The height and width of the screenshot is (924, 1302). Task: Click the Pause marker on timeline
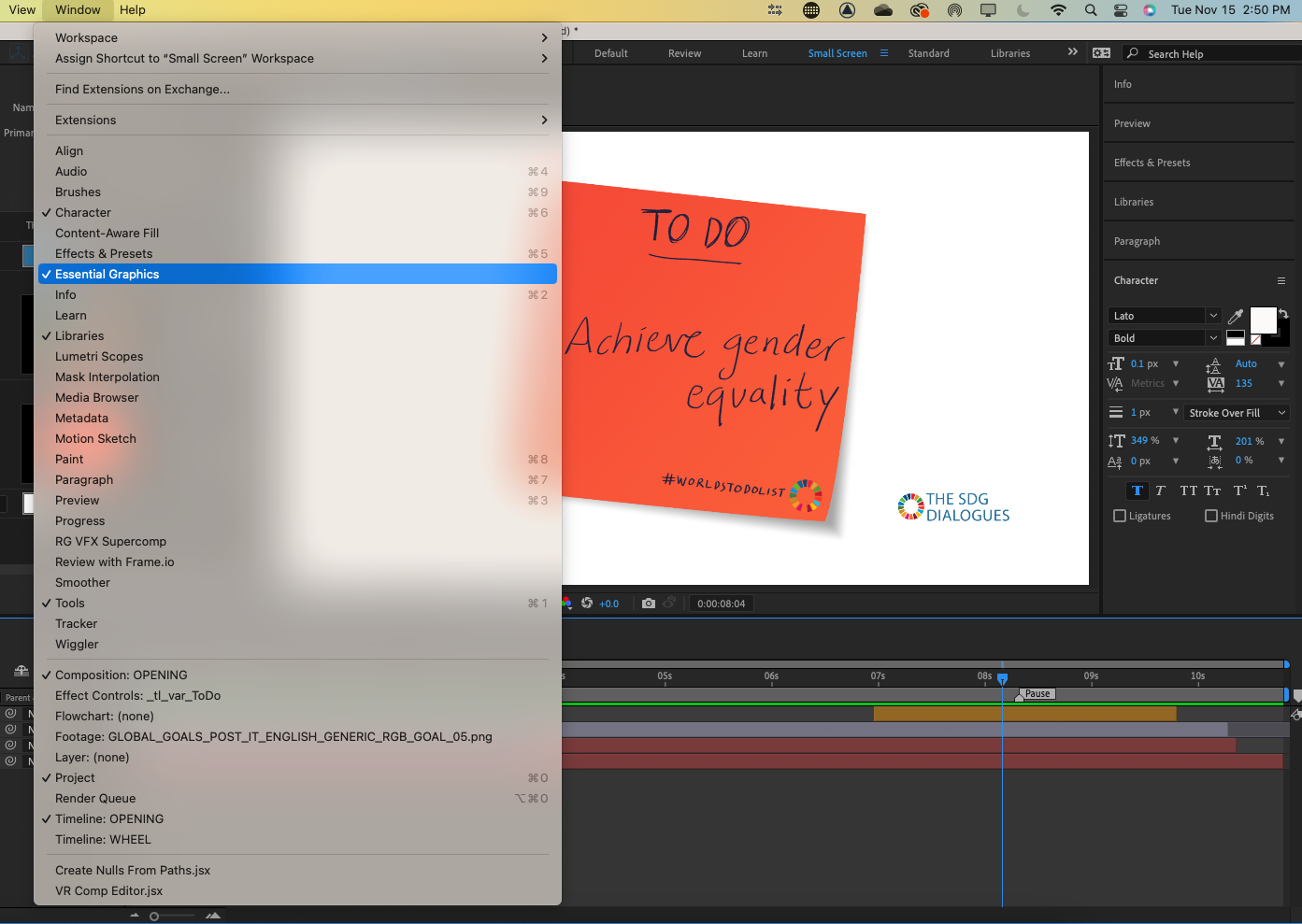(x=1037, y=694)
